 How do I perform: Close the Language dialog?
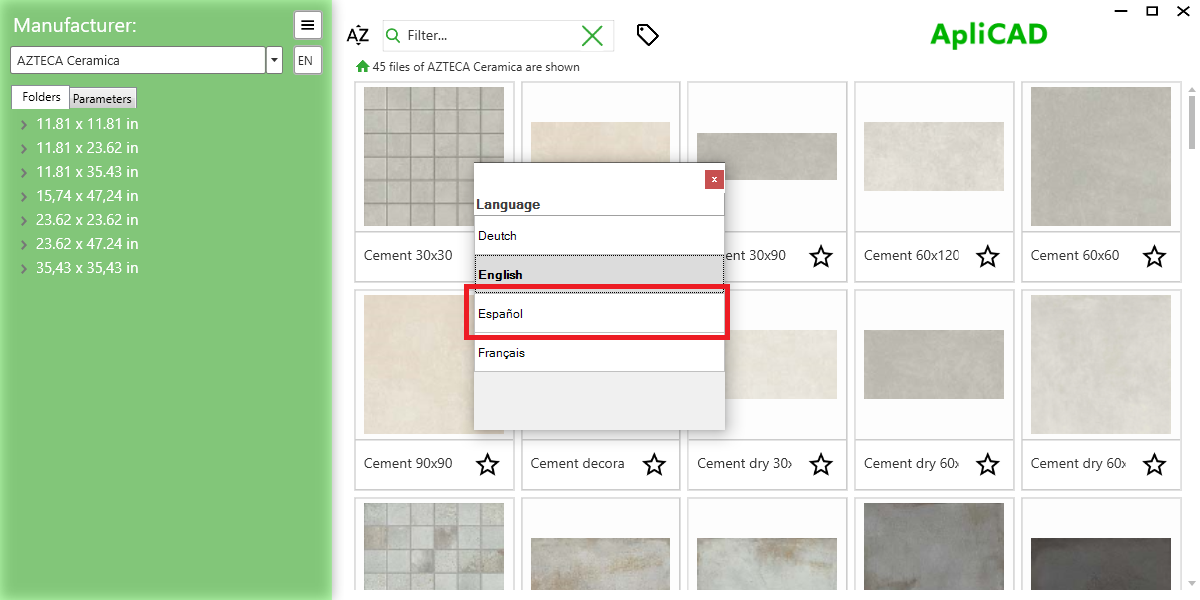(714, 179)
